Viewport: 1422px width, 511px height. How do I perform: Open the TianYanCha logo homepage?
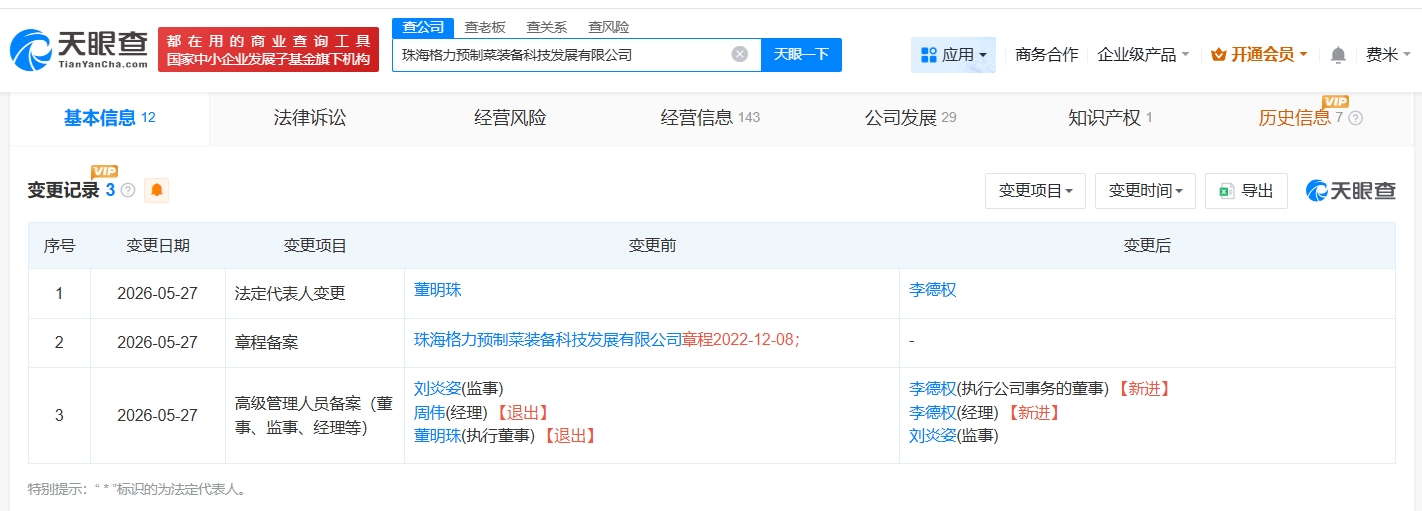79,48
